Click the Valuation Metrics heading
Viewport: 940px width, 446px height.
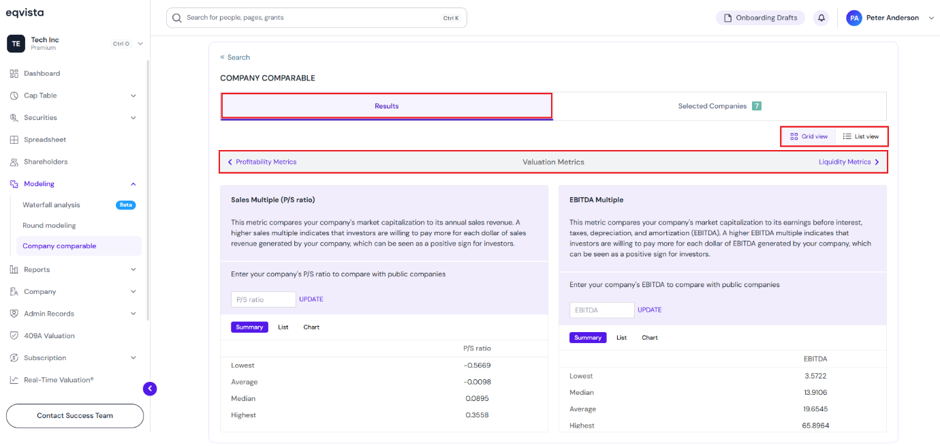(x=553, y=162)
